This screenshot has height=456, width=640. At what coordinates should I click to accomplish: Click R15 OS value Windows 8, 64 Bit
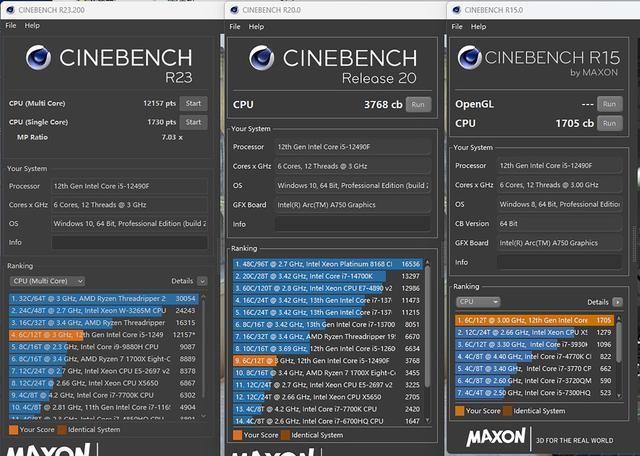pyautogui.click(x=560, y=204)
